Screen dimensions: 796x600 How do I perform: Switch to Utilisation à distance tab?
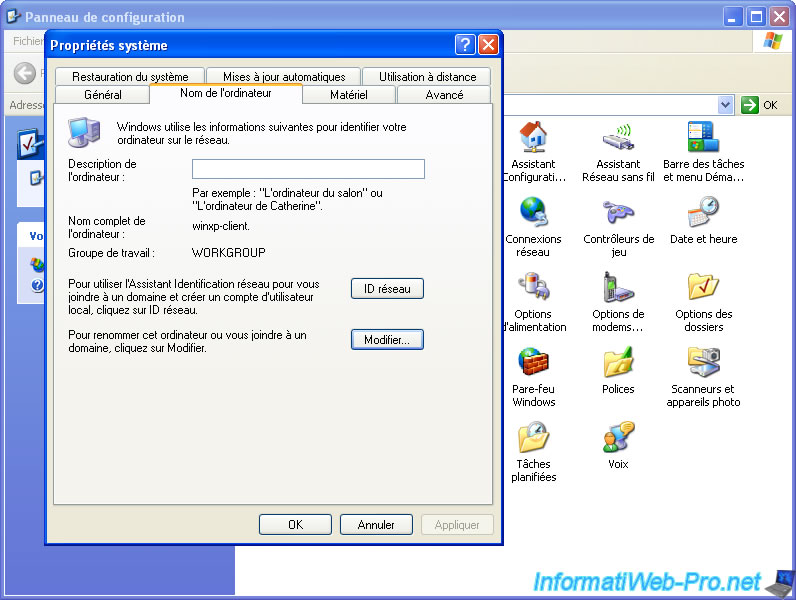click(427, 77)
